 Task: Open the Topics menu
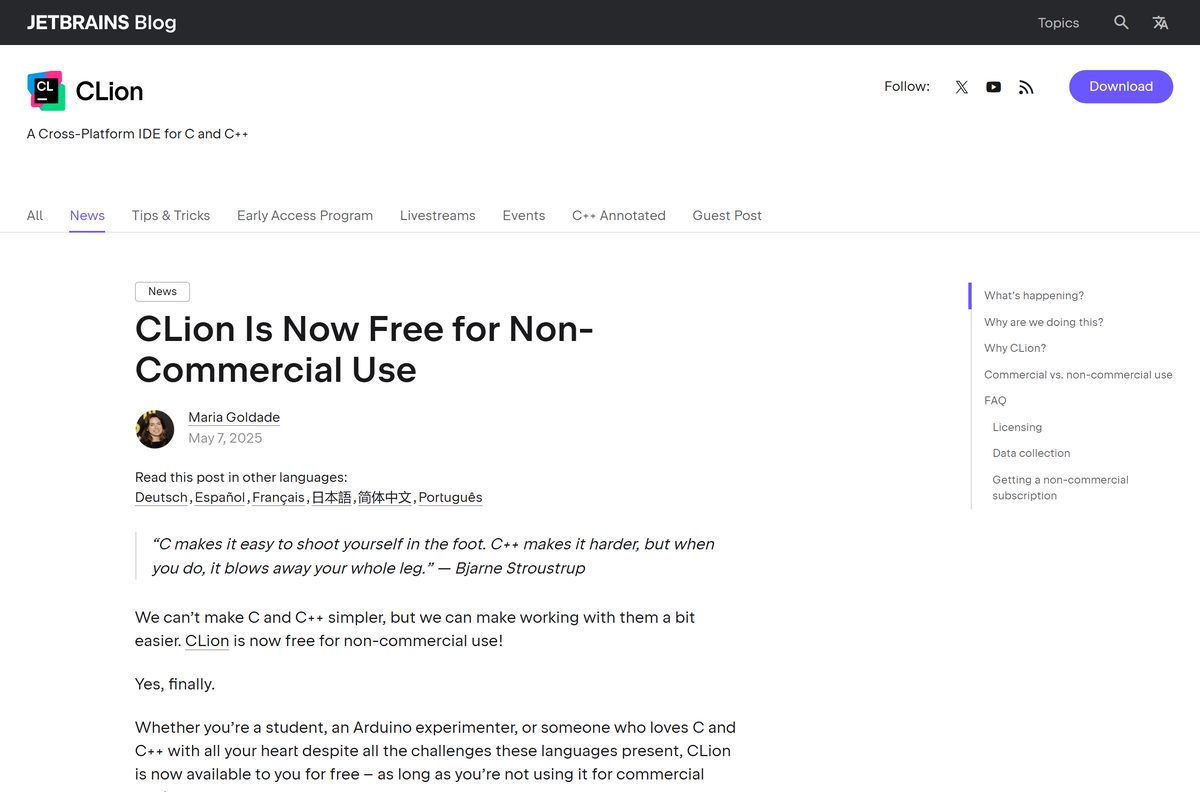tap(1058, 23)
